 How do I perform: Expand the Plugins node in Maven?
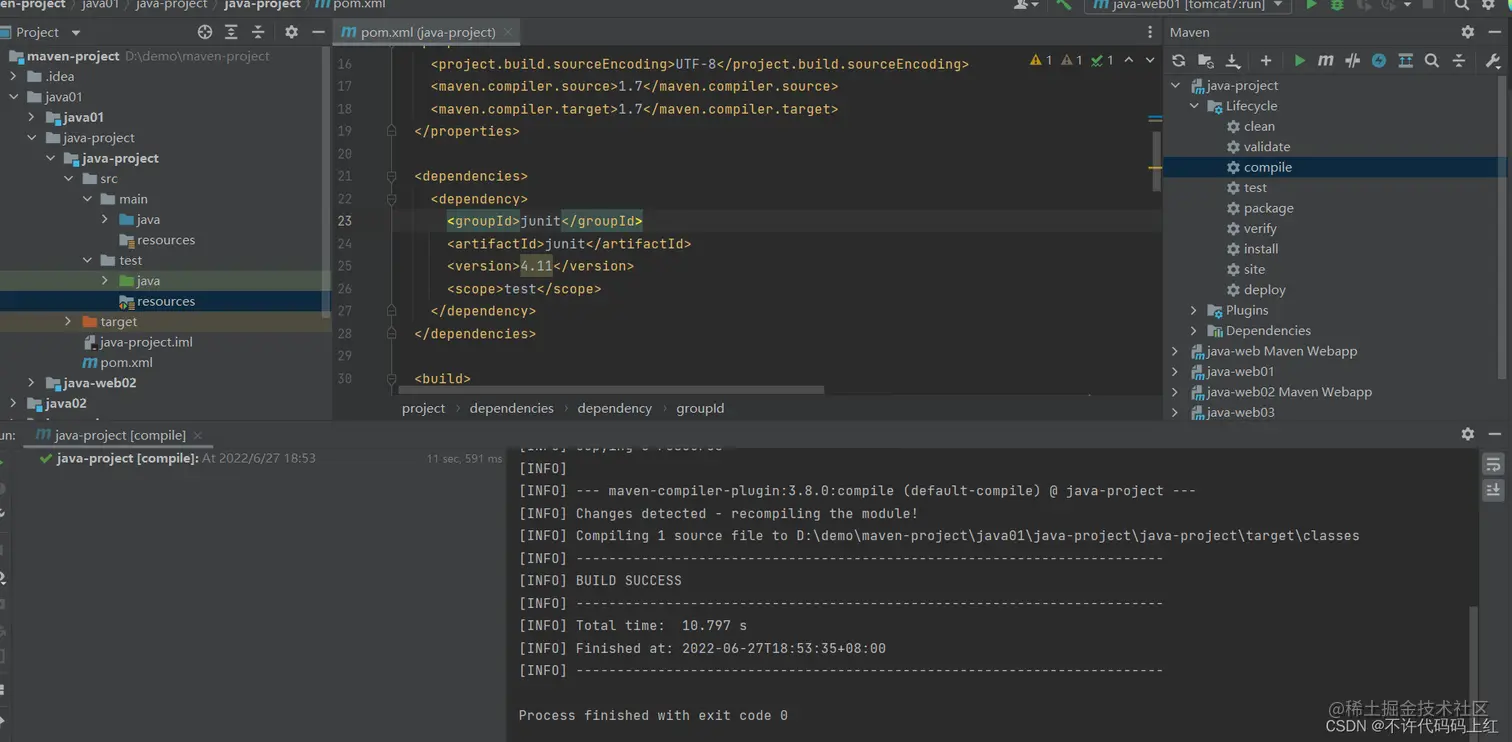pos(1194,310)
